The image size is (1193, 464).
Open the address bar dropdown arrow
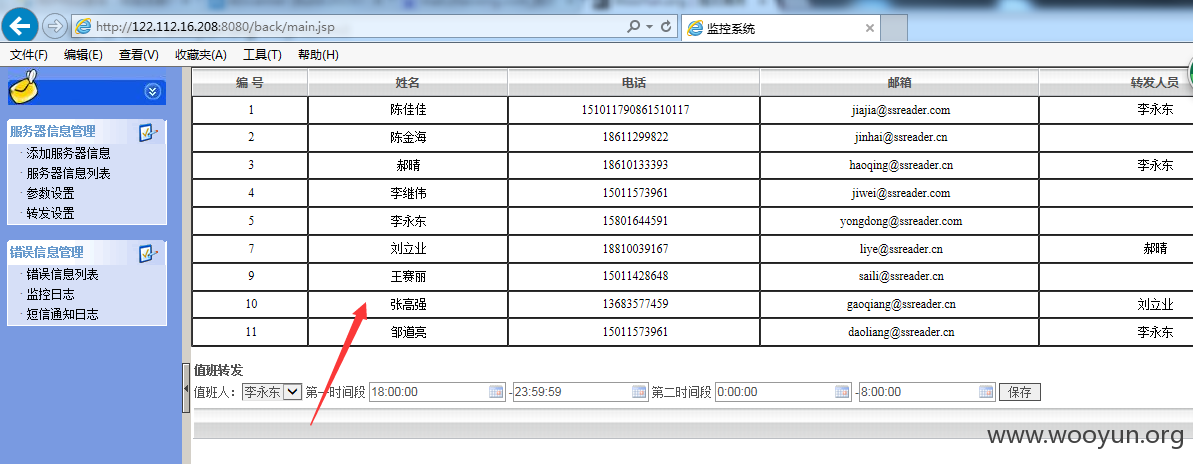point(649,27)
